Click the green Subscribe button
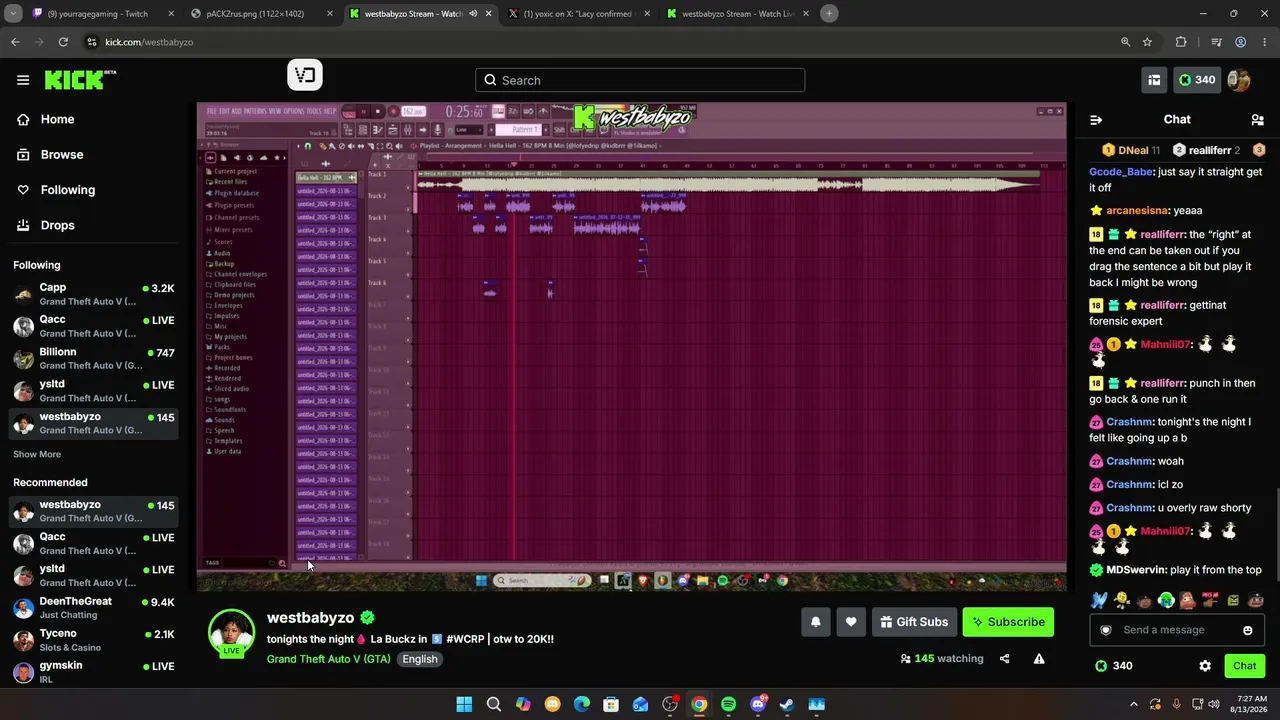Viewport: 1280px width, 720px height. click(1008, 622)
